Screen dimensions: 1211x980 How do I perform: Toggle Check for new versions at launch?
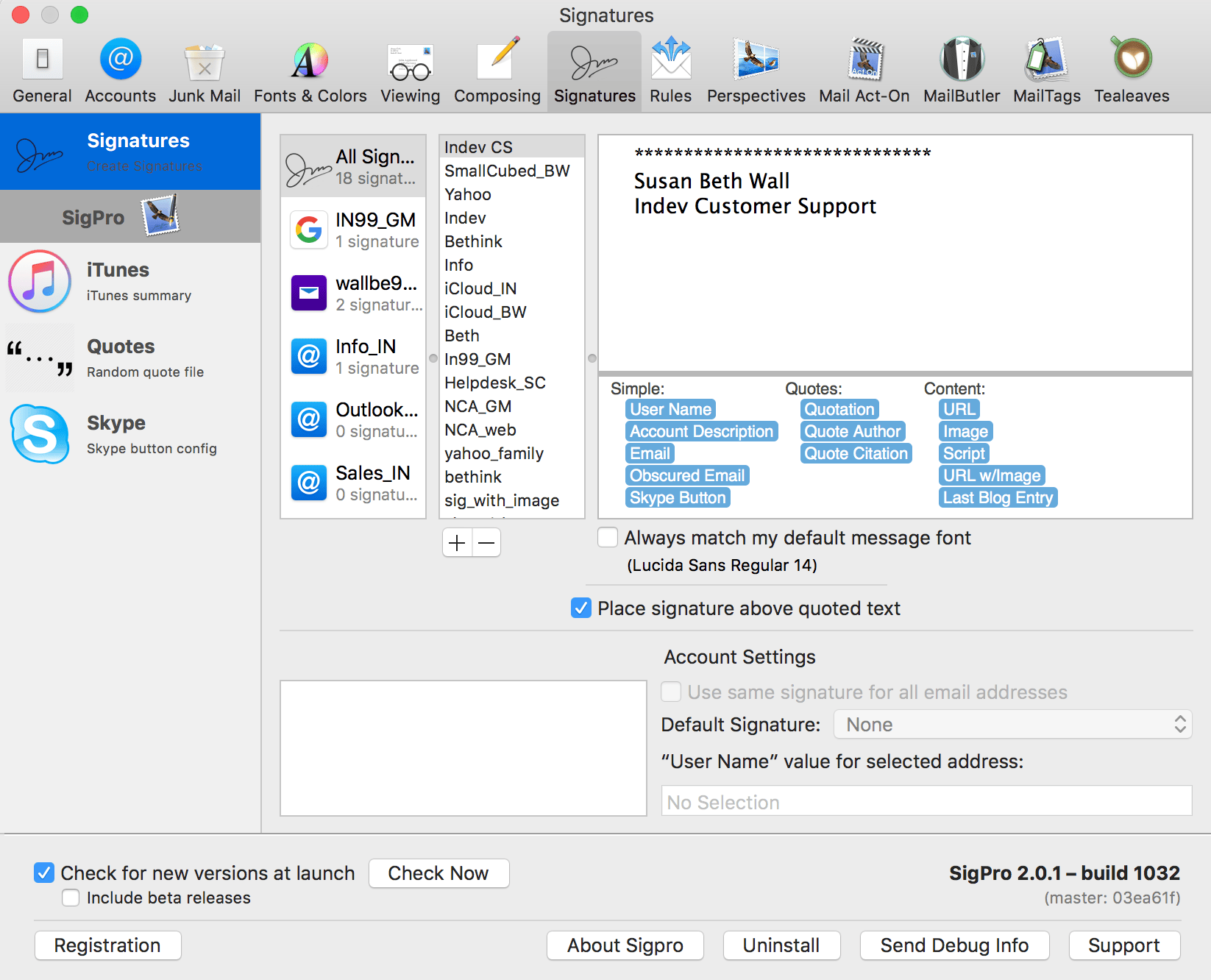pyautogui.click(x=43, y=873)
